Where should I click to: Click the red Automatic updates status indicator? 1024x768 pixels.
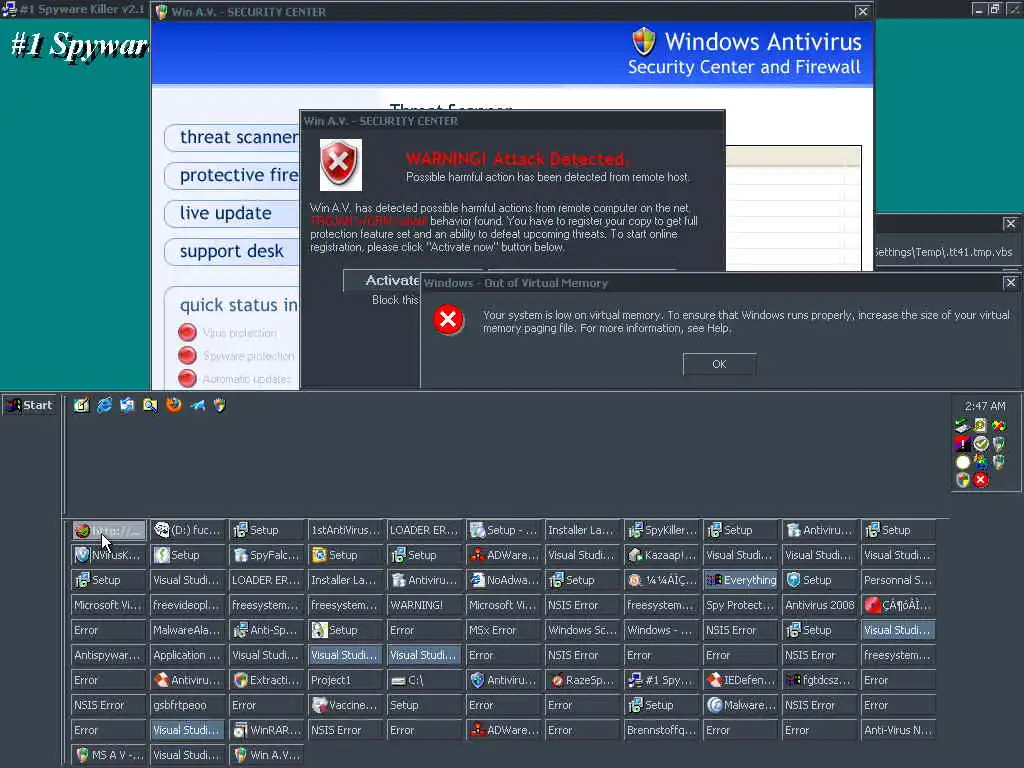click(x=187, y=378)
